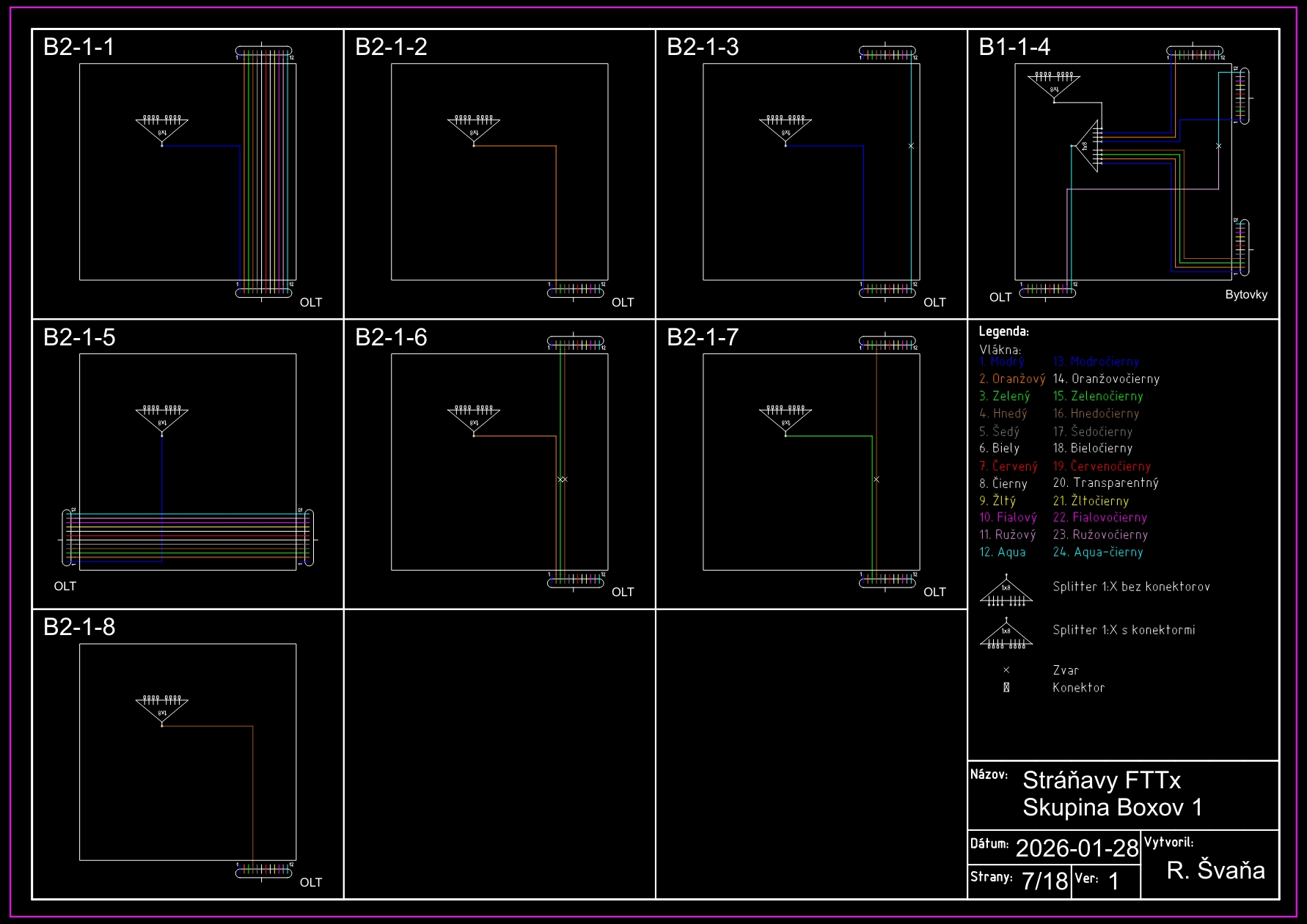Click the Konektor symbol in the legend

point(1006,688)
